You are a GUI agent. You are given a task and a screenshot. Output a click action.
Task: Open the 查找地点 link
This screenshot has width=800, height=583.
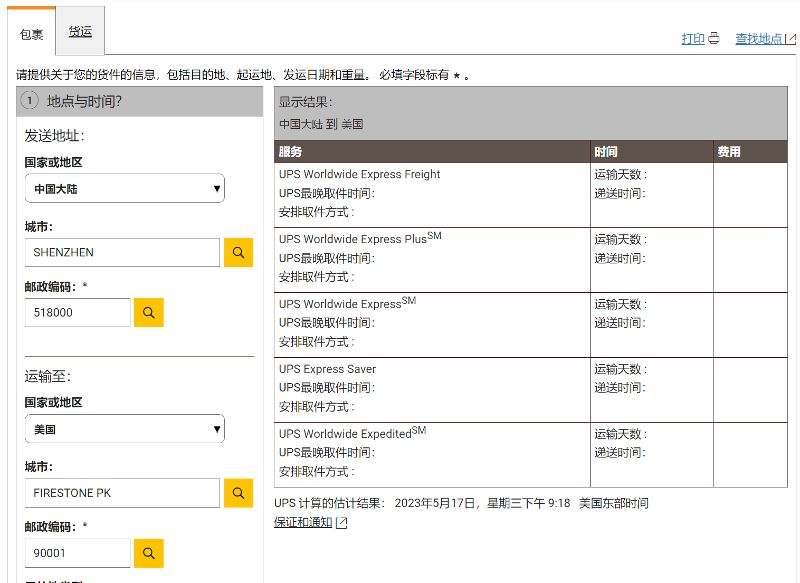[x=759, y=38]
